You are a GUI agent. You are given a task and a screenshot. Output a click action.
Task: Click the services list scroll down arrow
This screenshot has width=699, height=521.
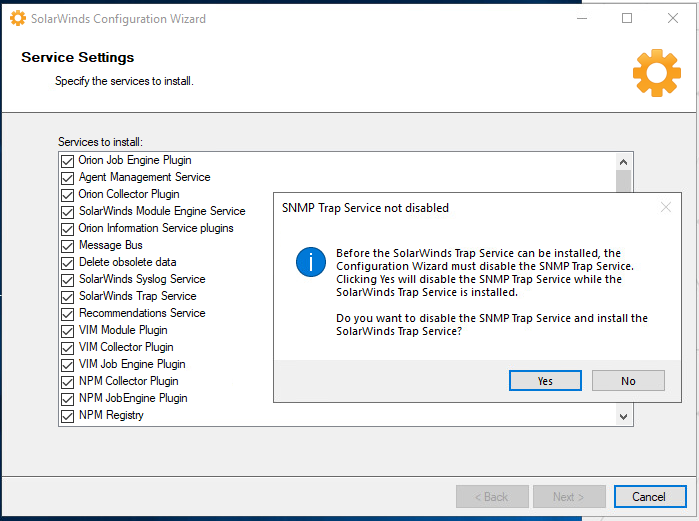(x=623, y=416)
